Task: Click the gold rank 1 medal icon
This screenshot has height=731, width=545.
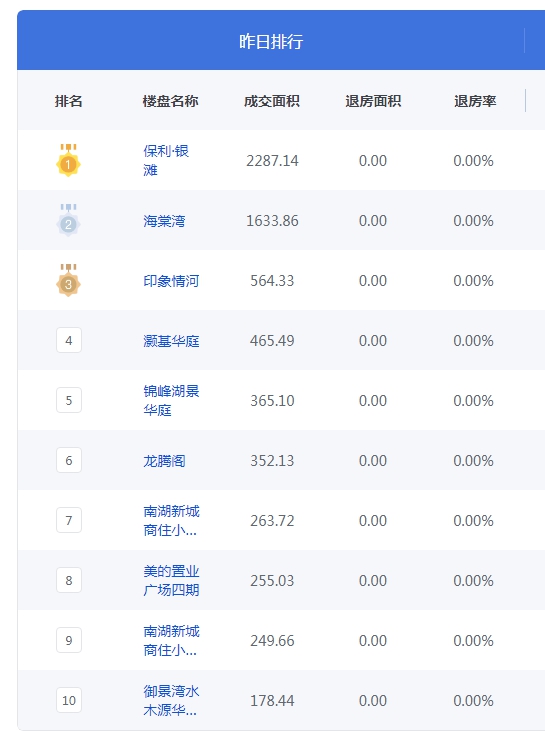Action: pos(69,160)
